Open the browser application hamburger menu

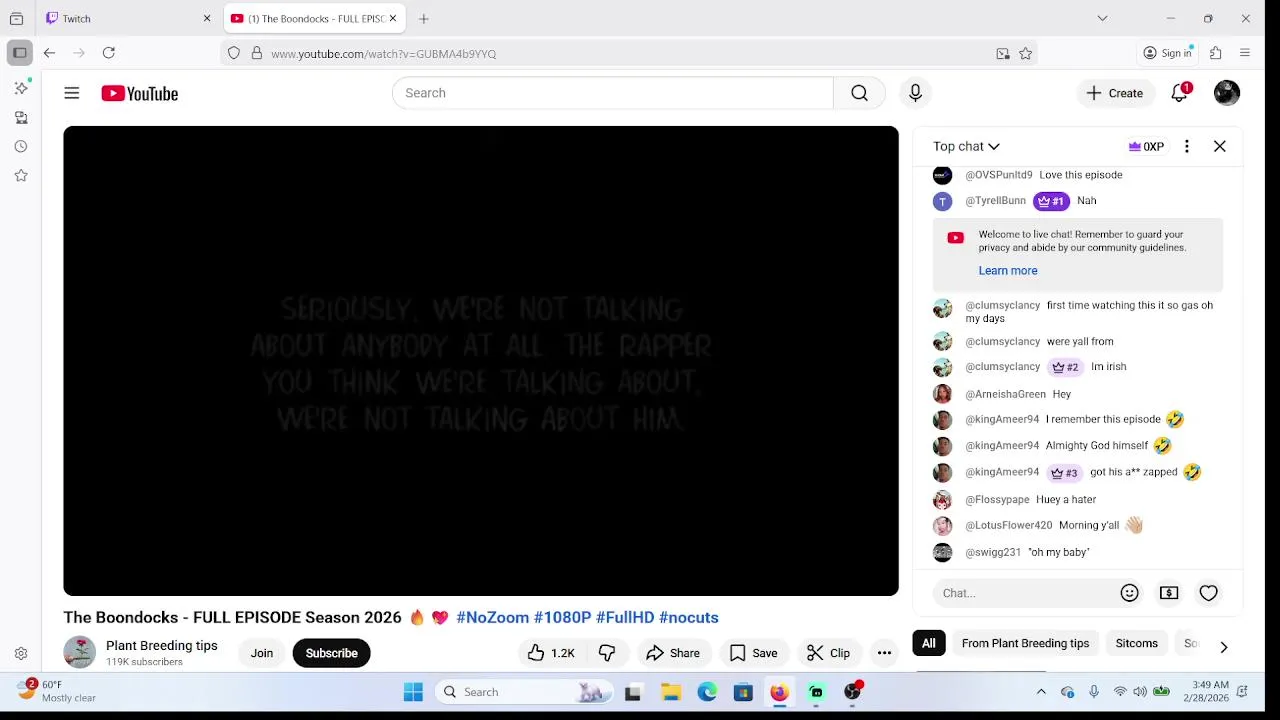coord(1245,53)
